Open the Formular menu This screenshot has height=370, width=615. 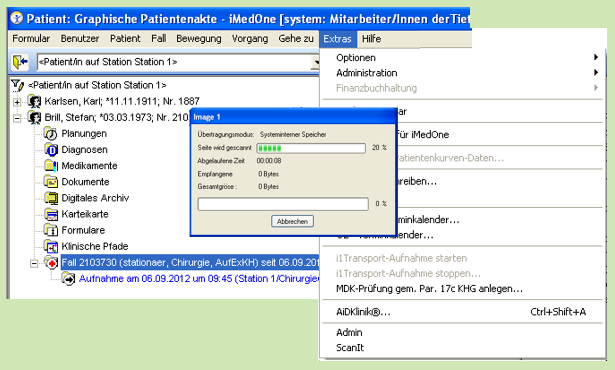click(x=31, y=38)
